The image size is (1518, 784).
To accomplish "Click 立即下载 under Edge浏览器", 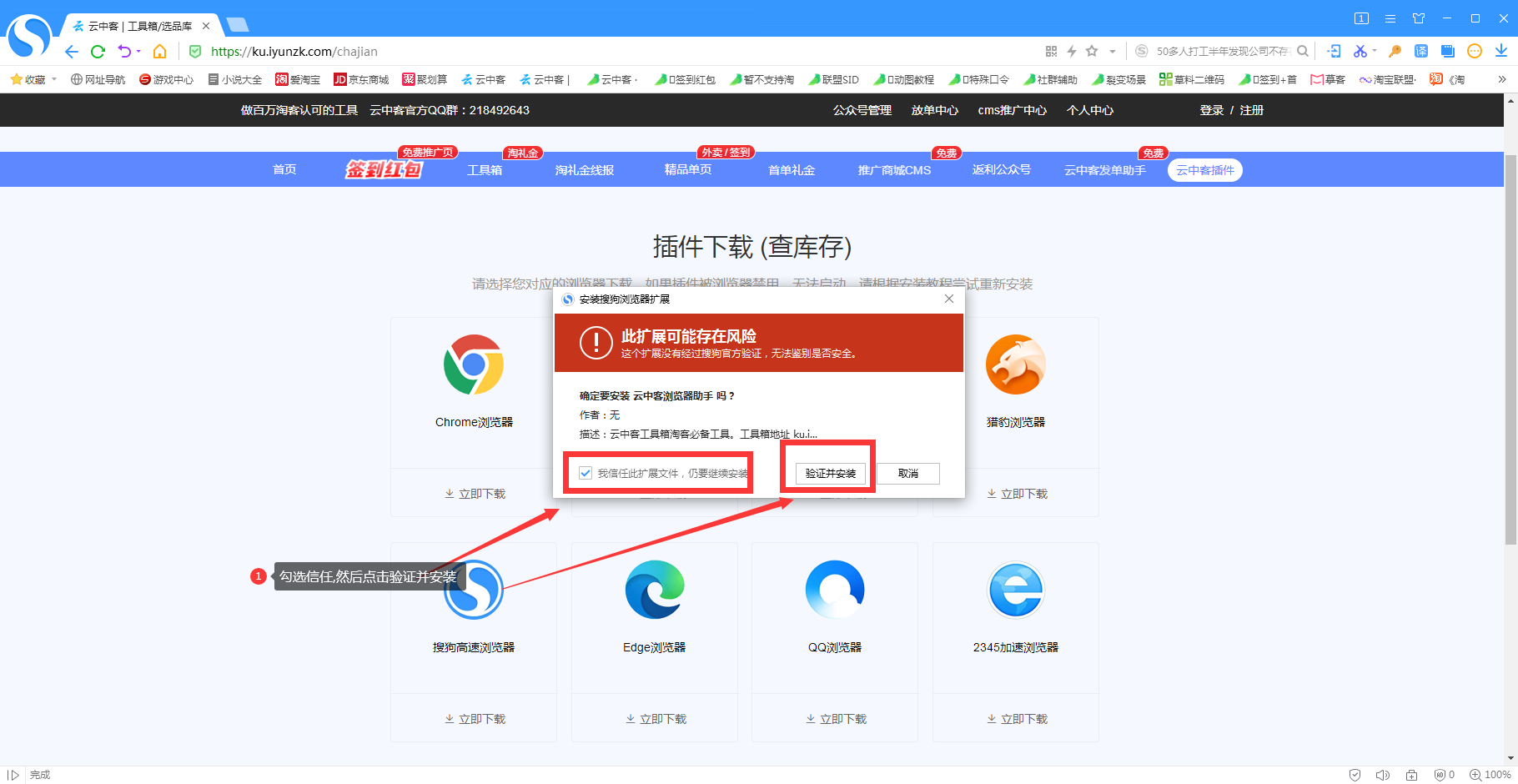I will (654, 718).
